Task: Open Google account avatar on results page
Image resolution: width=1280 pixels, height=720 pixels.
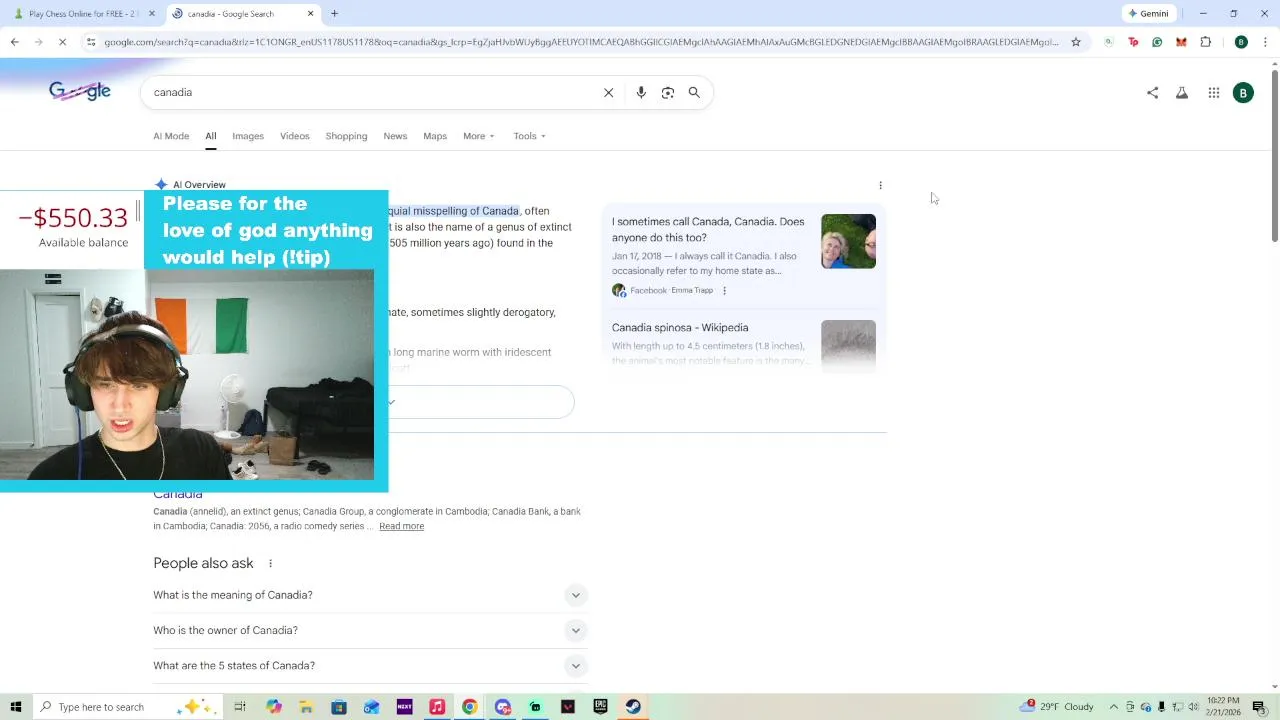Action: point(1243,93)
